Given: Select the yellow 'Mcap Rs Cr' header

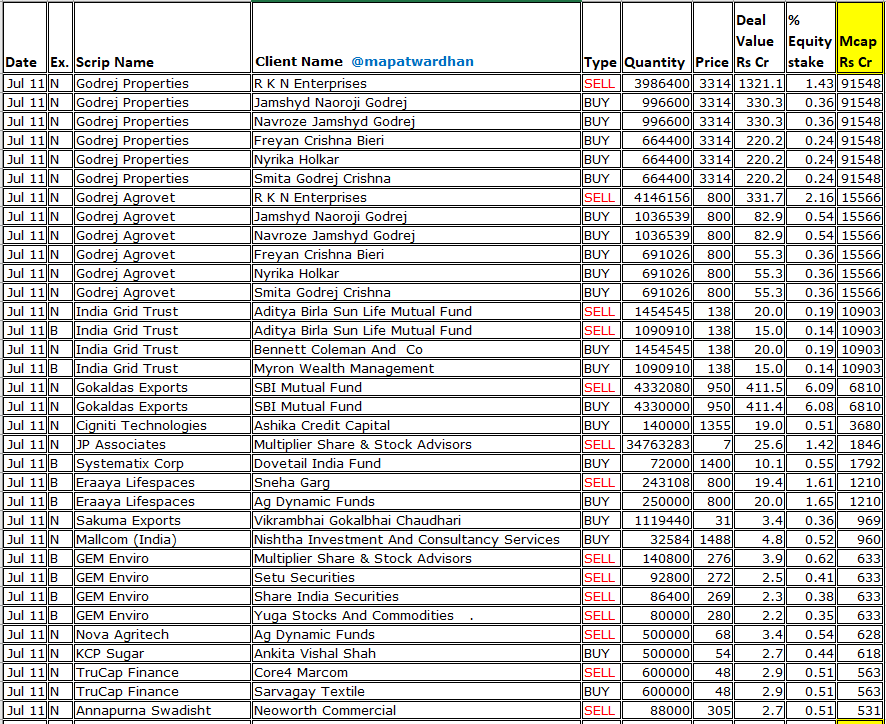Looking at the screenshot, I should pos(859,38).
